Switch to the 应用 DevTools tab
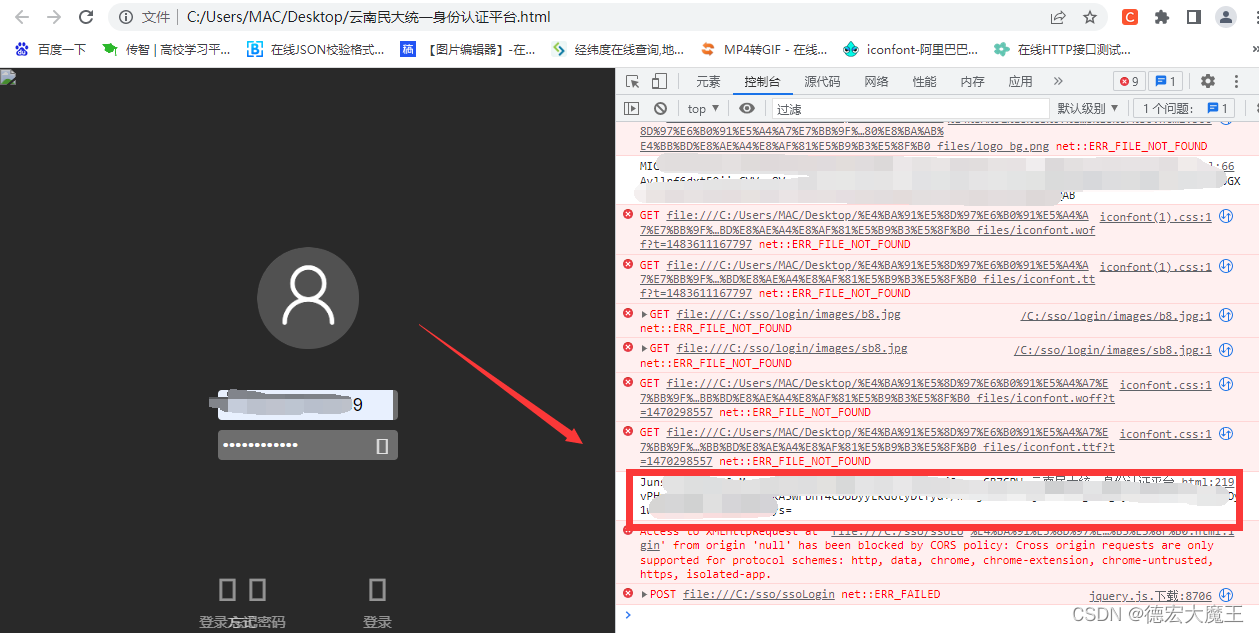This screenshot has width=1259, height=633. coord(1020,82)
